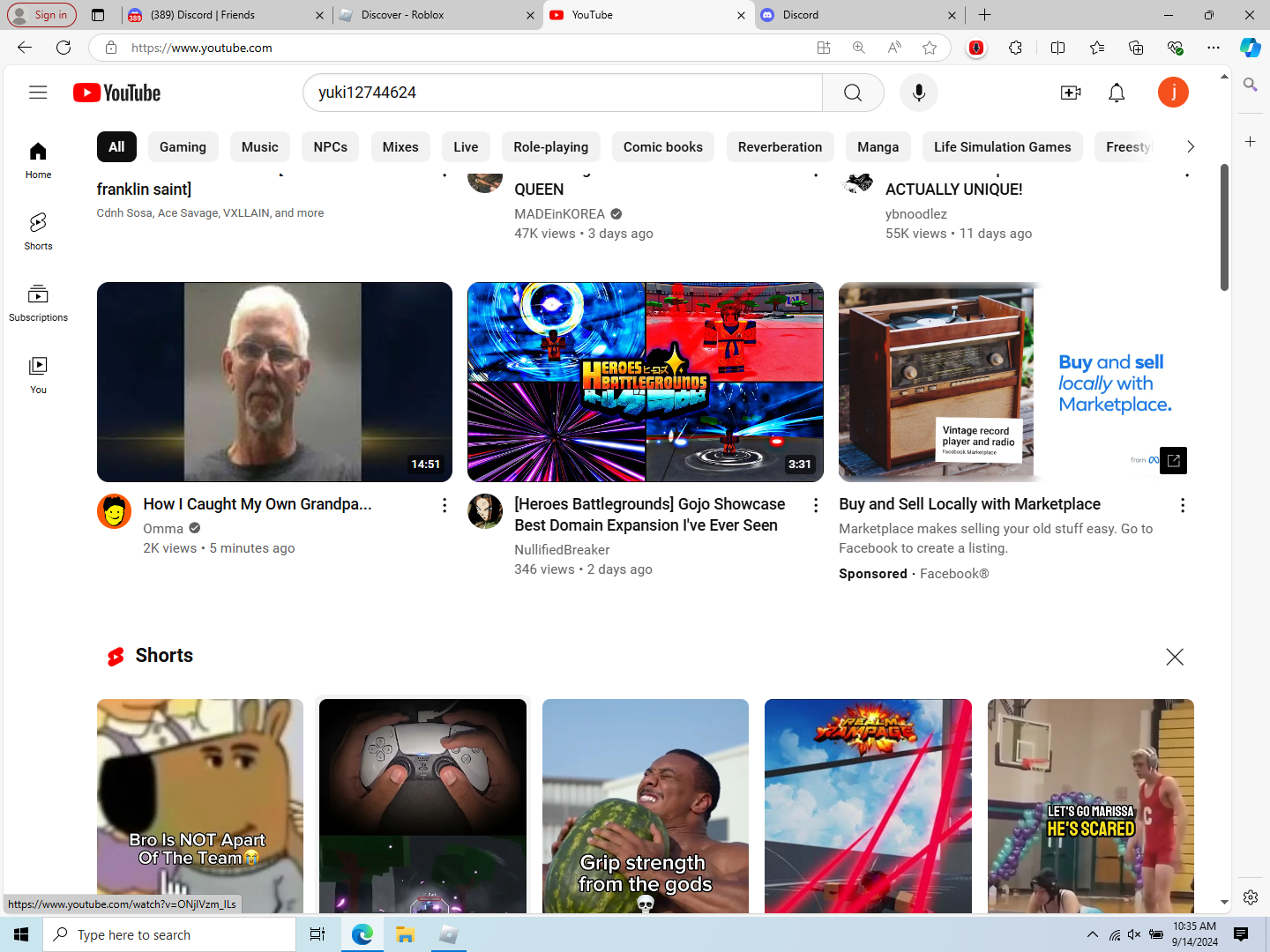1270x952 pixels.
Task: Show next category chips with the arrow
Action: (1190, 147)
